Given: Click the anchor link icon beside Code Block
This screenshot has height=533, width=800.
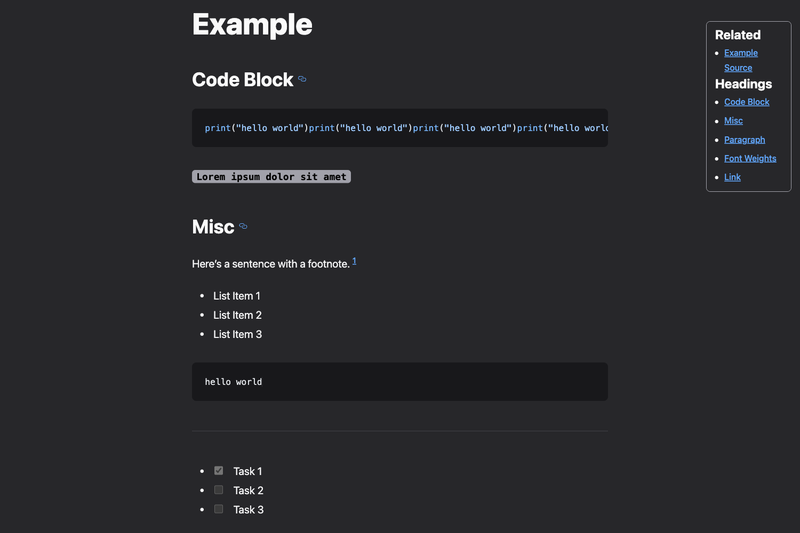Looking at the screenshot, I should (302, 79).
